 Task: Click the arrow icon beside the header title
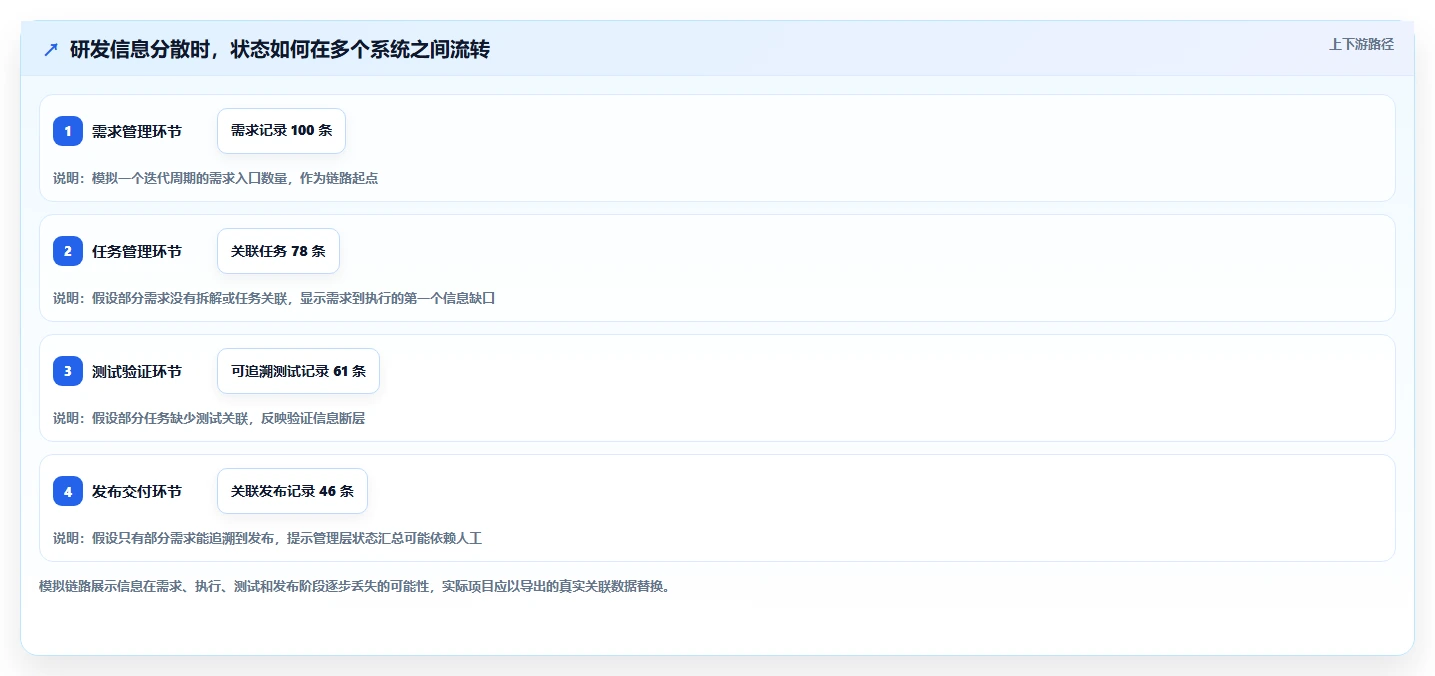pyautogui.click(x=51, y=49)
